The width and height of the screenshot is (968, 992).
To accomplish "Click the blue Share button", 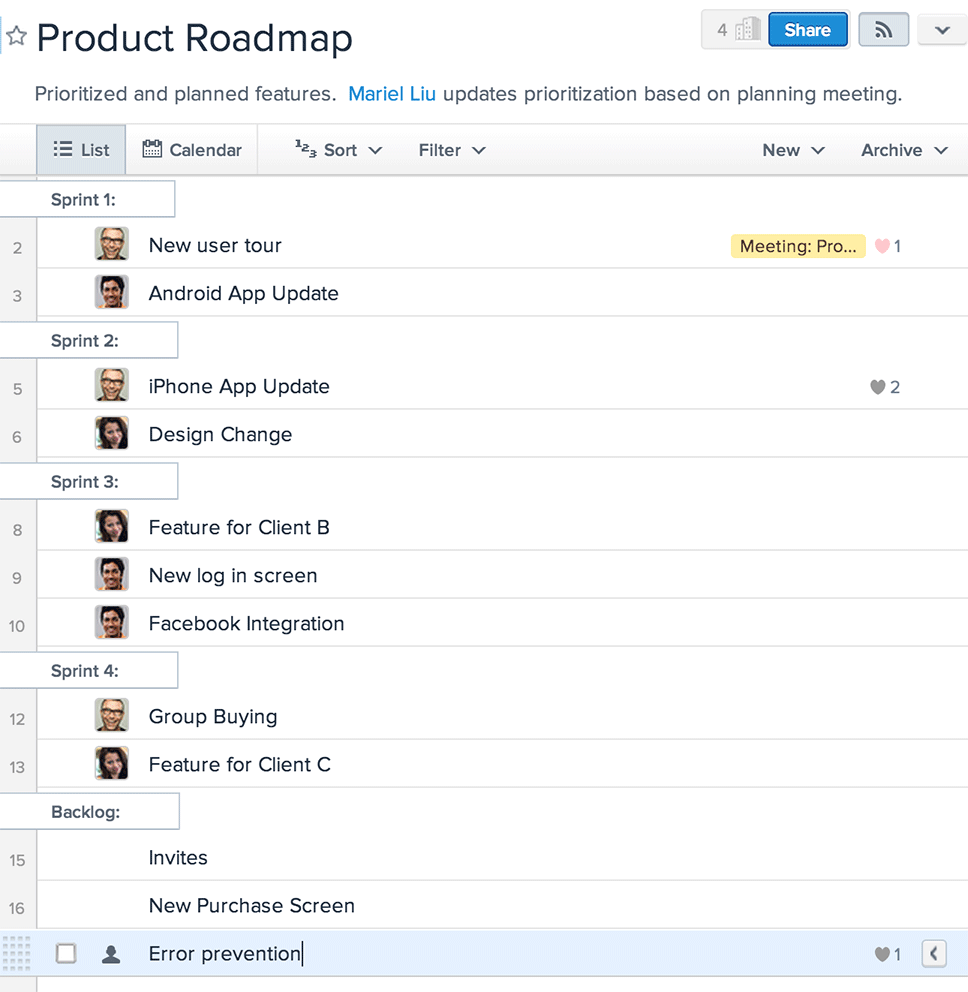I will coord(807,30).
